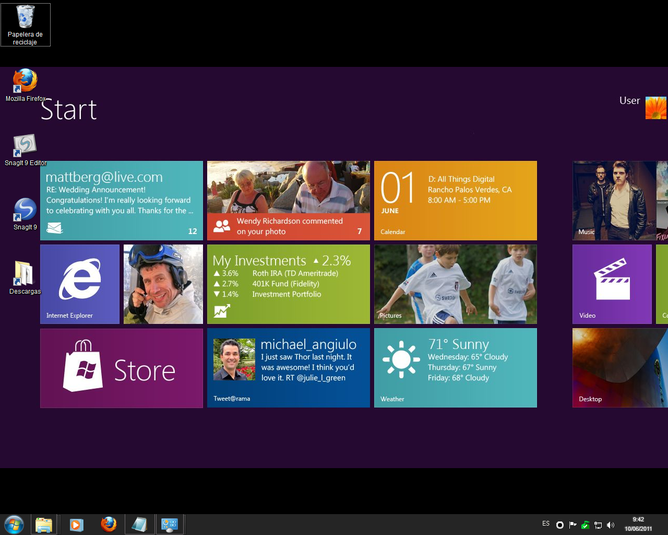Open the SnagIt 9 desktop shortcut

pos(25,214)
